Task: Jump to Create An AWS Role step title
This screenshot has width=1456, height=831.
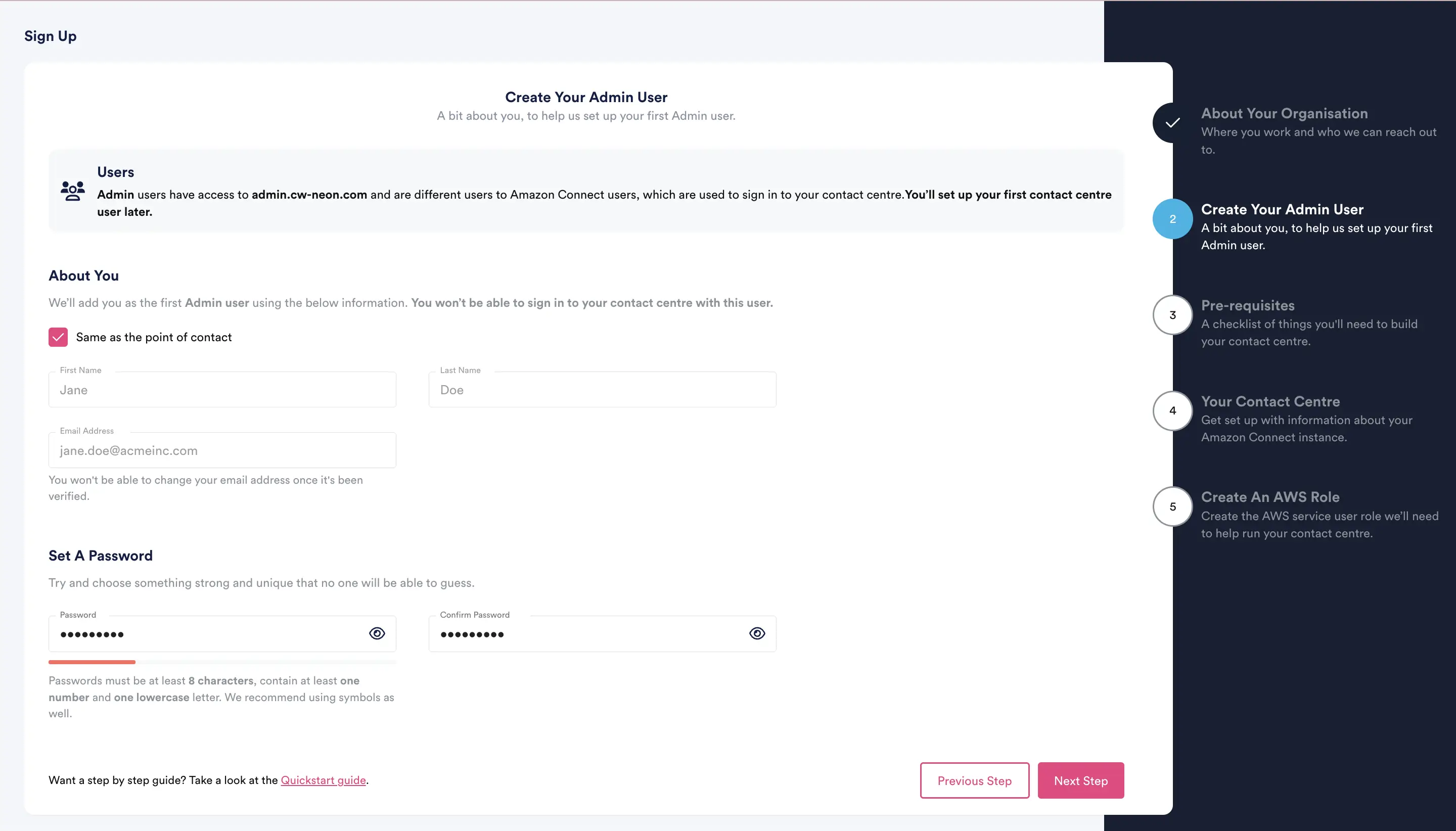Action: 1270,497
